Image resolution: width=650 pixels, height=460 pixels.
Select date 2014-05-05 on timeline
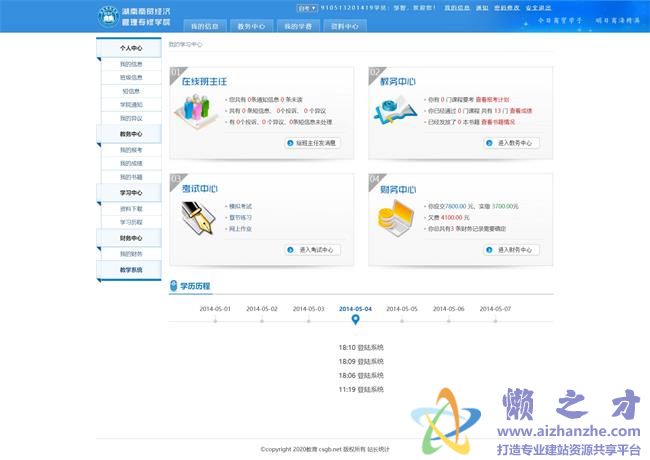pos(402,309)
